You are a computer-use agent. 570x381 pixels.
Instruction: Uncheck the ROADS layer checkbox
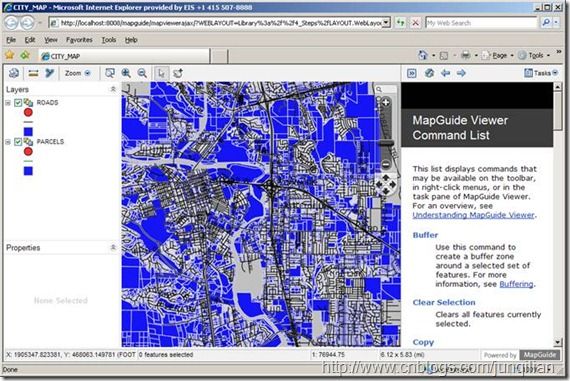[x=18, y=103]
